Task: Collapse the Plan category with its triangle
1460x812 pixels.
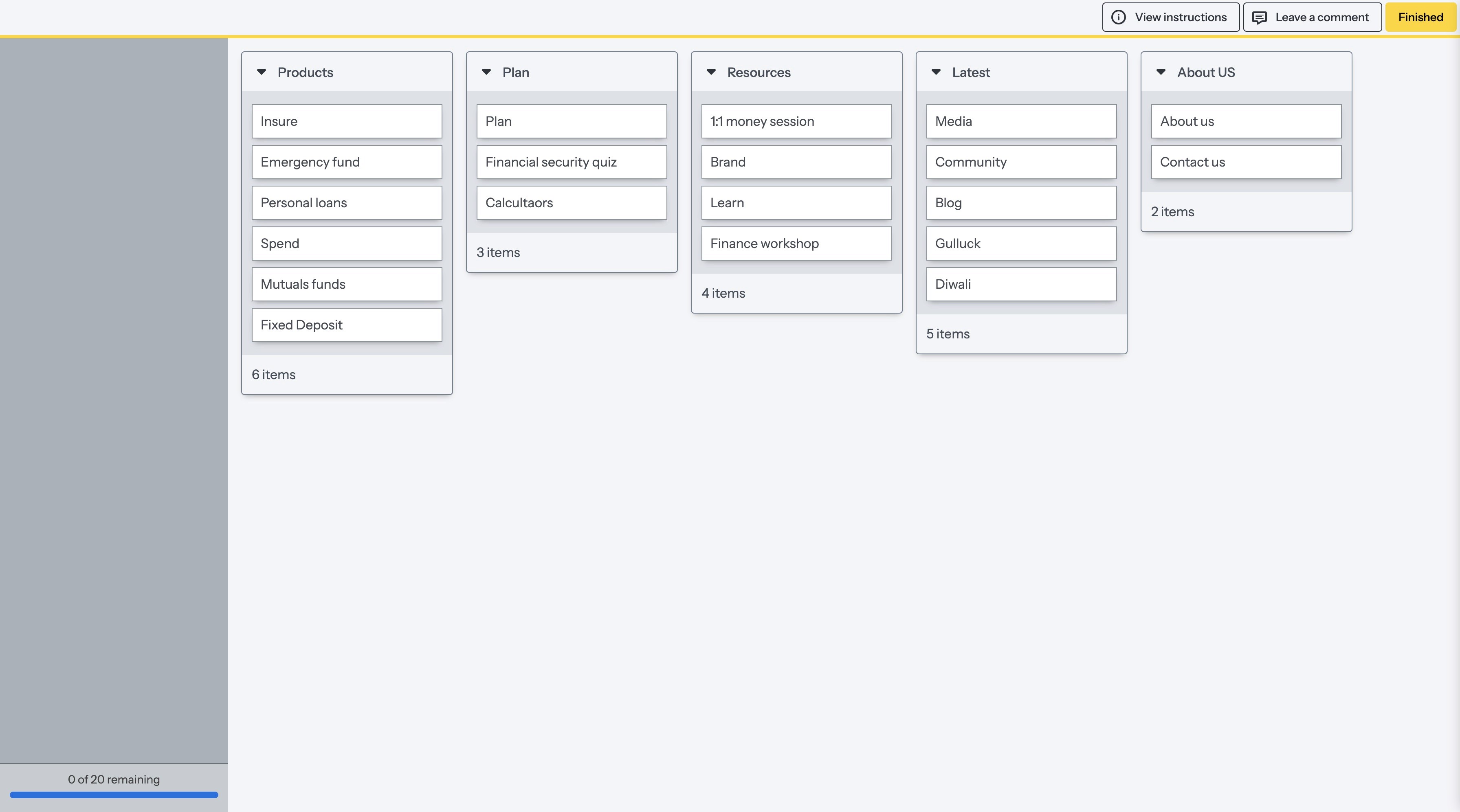Action: click(x=486, y=72)
